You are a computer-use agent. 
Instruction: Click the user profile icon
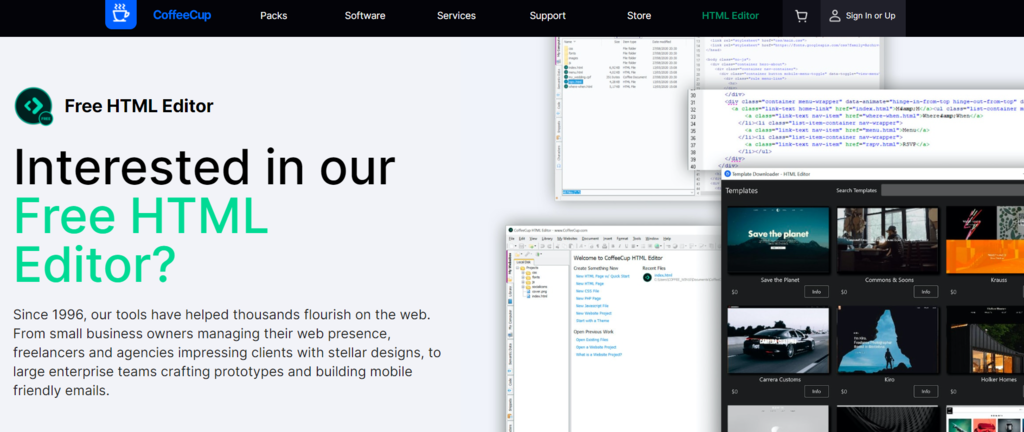coord(833,16)
